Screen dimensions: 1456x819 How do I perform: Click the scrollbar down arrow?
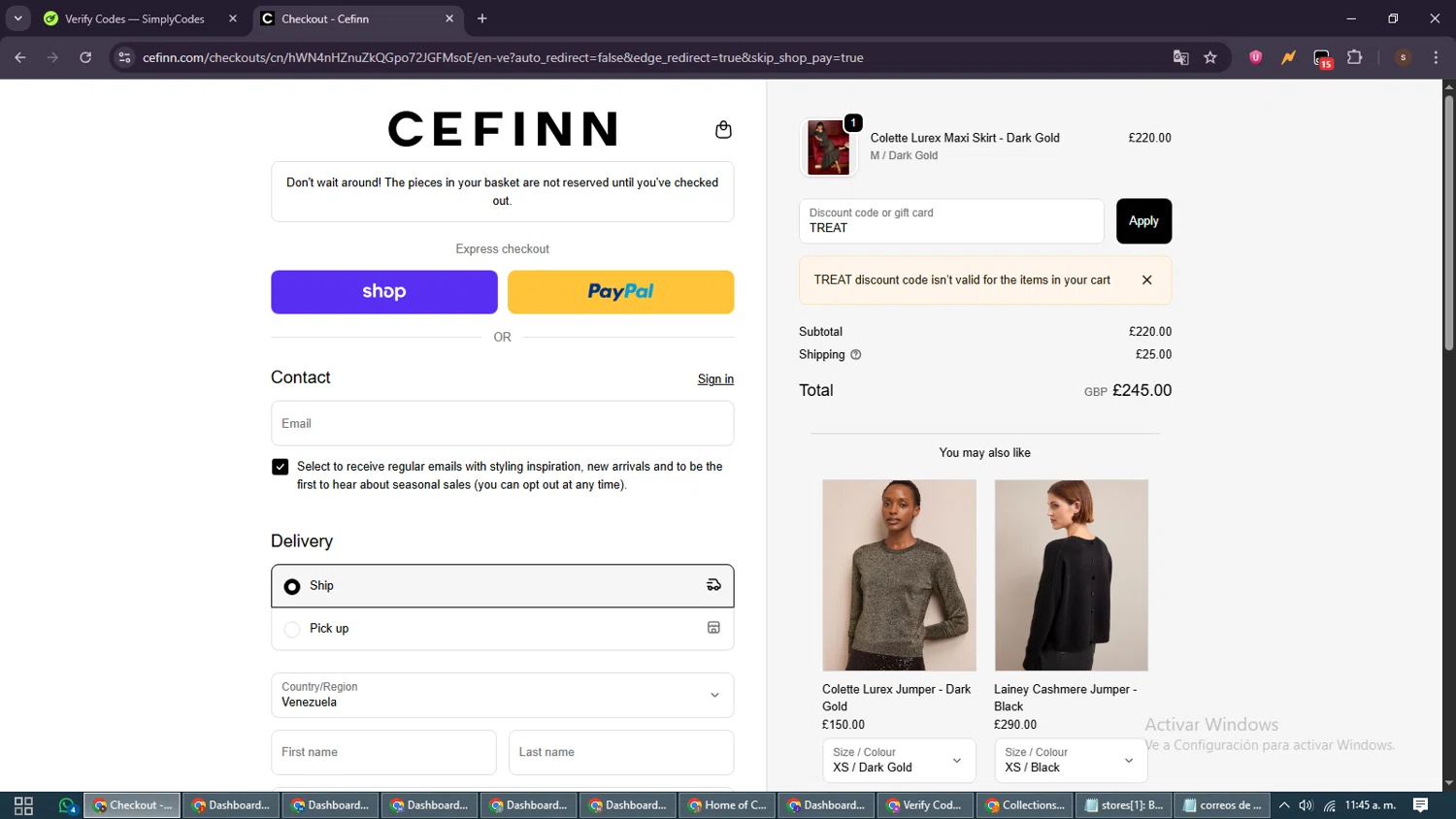pos(1448,783)
